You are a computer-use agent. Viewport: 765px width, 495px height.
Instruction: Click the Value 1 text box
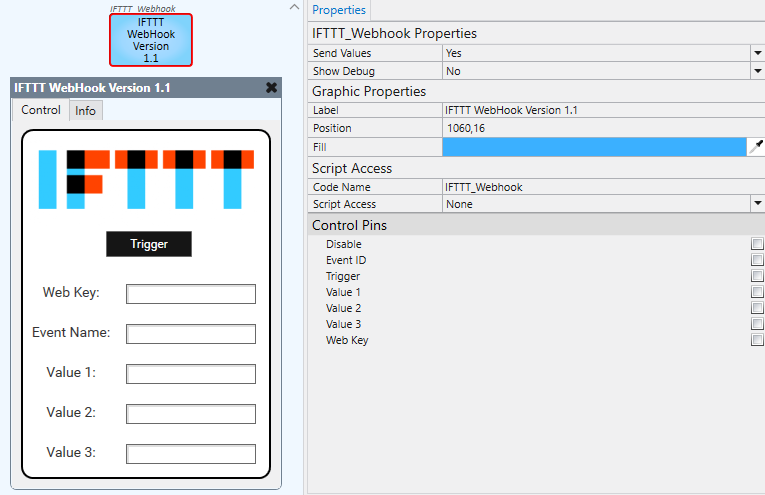tap(191, 374)
